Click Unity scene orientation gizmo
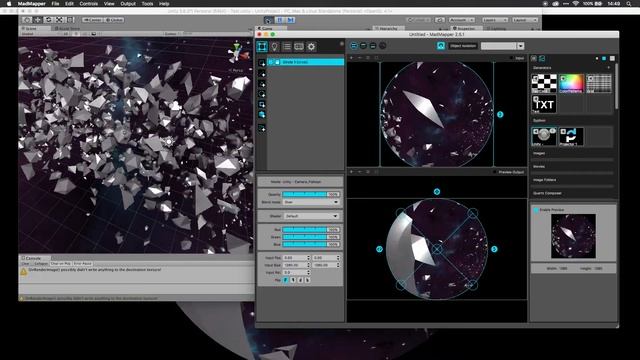The image size is (640, 360). (236, 53)
